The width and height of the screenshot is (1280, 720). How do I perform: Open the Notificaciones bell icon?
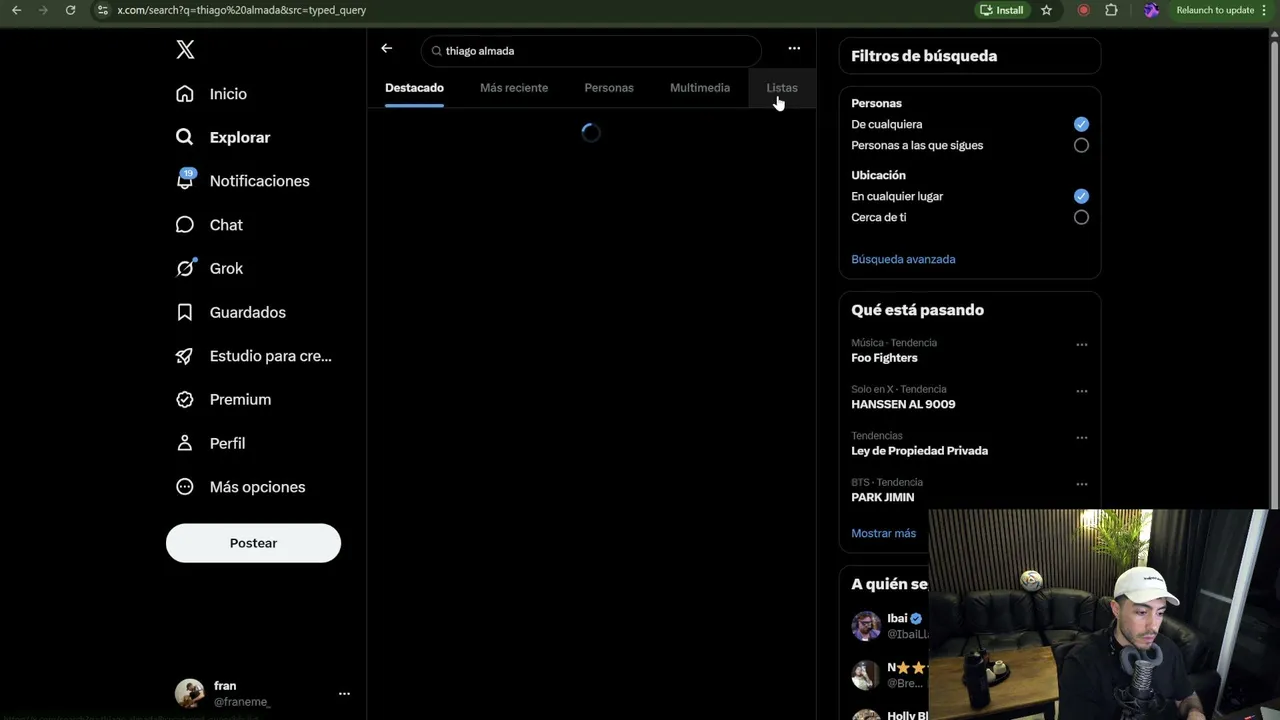(x=185, y=181)
